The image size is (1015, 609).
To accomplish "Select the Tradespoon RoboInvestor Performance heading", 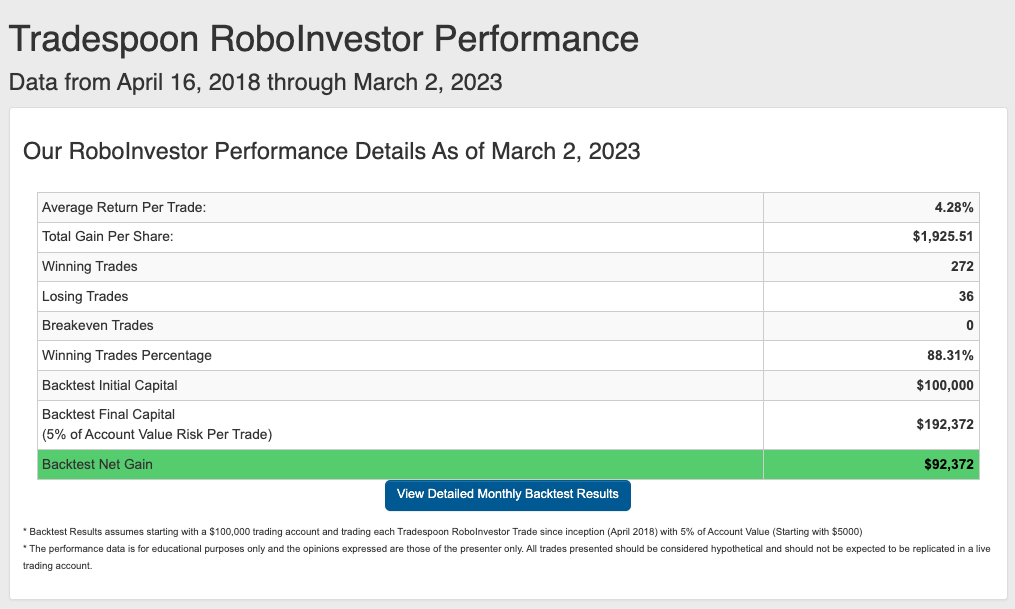I will point(324,38).
